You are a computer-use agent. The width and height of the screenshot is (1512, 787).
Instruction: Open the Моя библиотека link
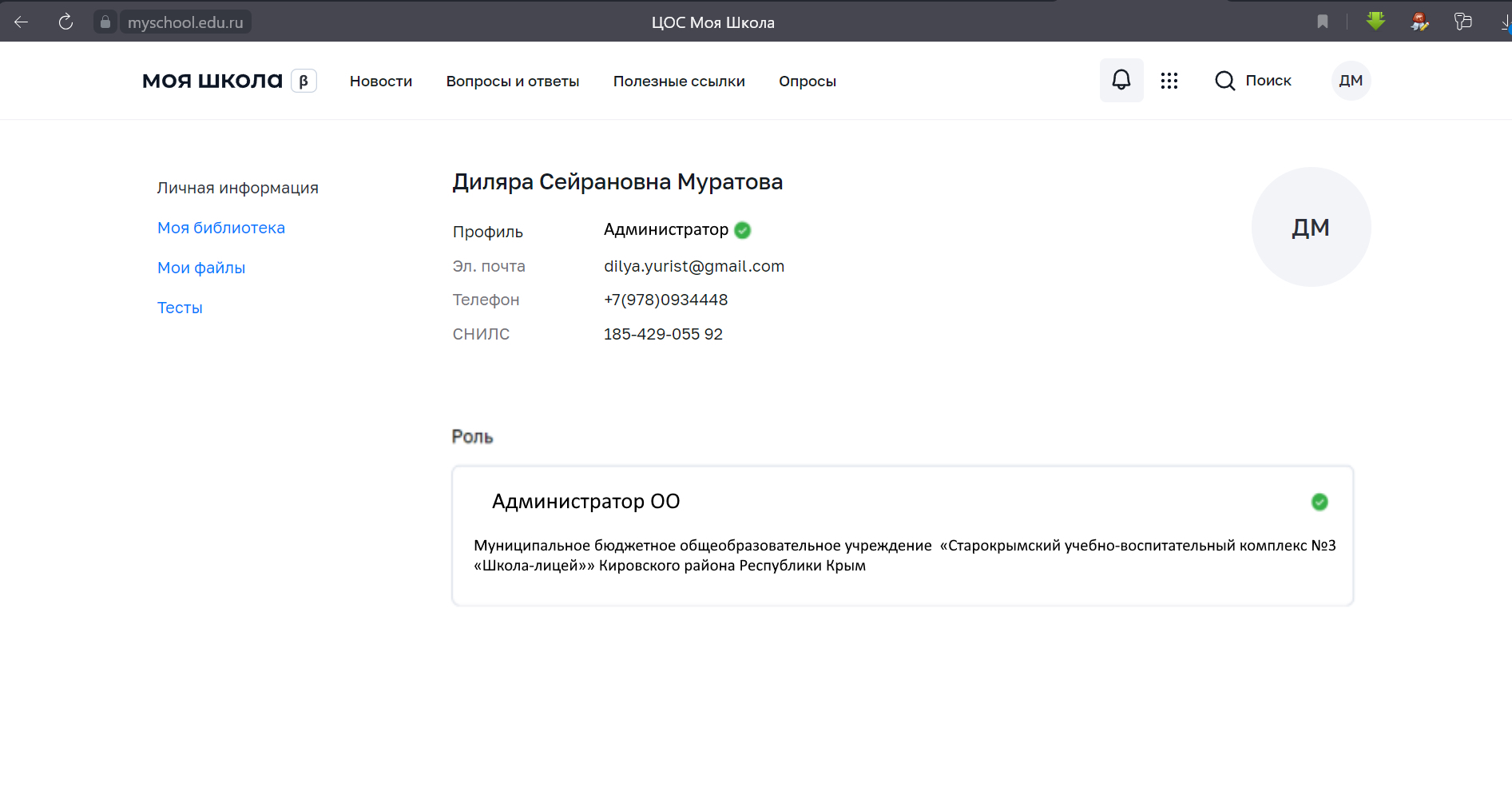(x=221, y=228)
